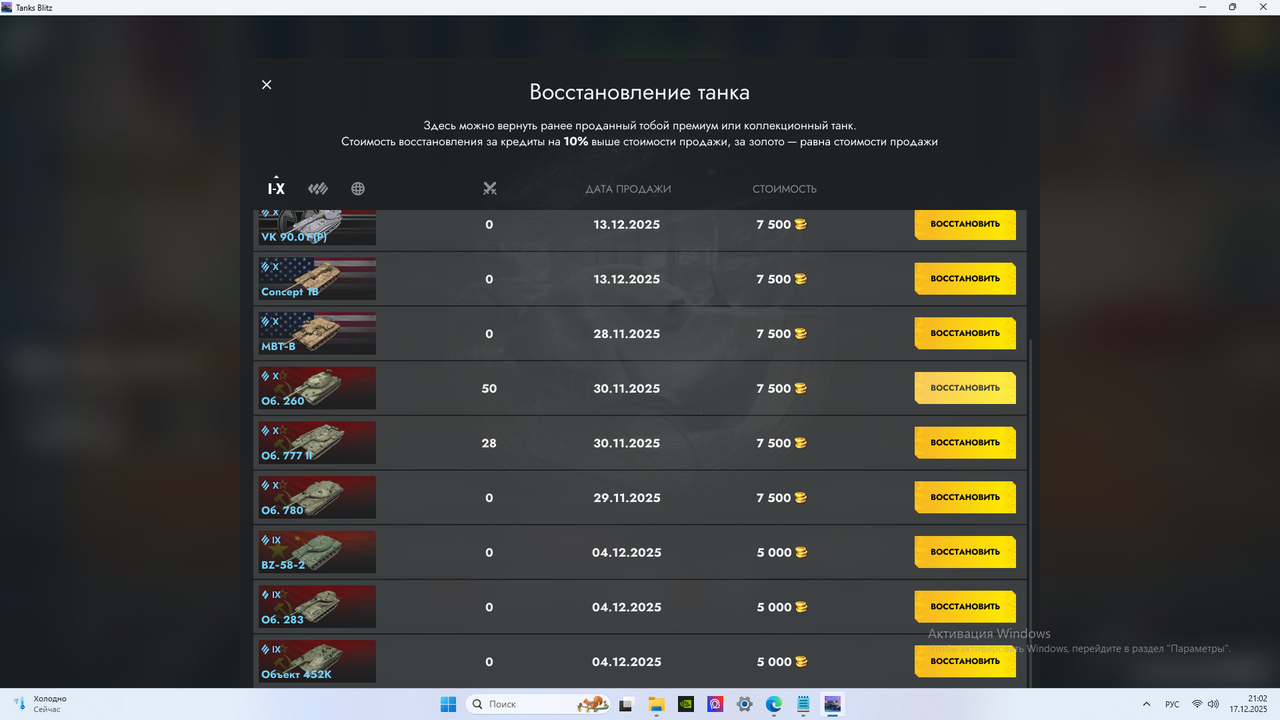This screenshot has height=720, width=1280.
Task: Restore the Объект 452К tank
Action: click(965, 661)
